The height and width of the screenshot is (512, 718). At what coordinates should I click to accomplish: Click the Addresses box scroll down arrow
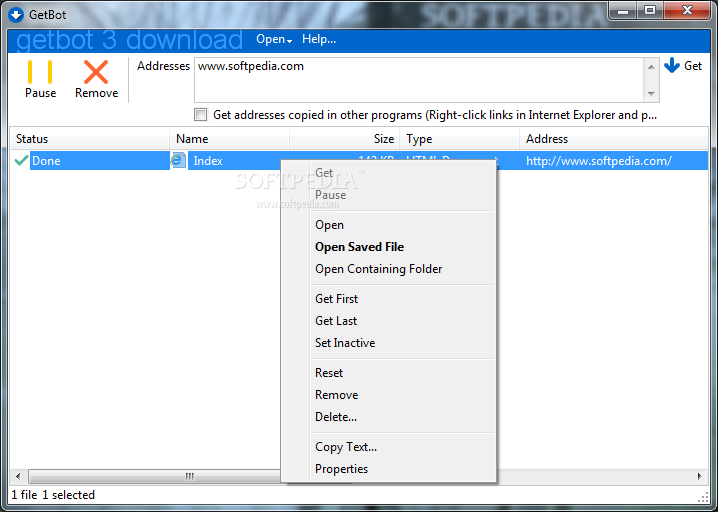tap(651, 94)
